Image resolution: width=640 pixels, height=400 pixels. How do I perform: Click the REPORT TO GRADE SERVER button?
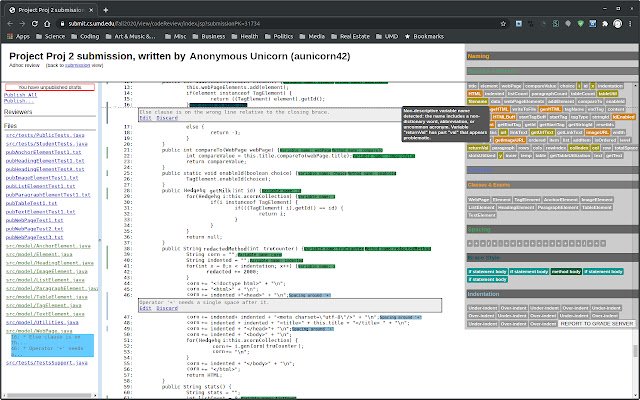click(x=596, y=324)
